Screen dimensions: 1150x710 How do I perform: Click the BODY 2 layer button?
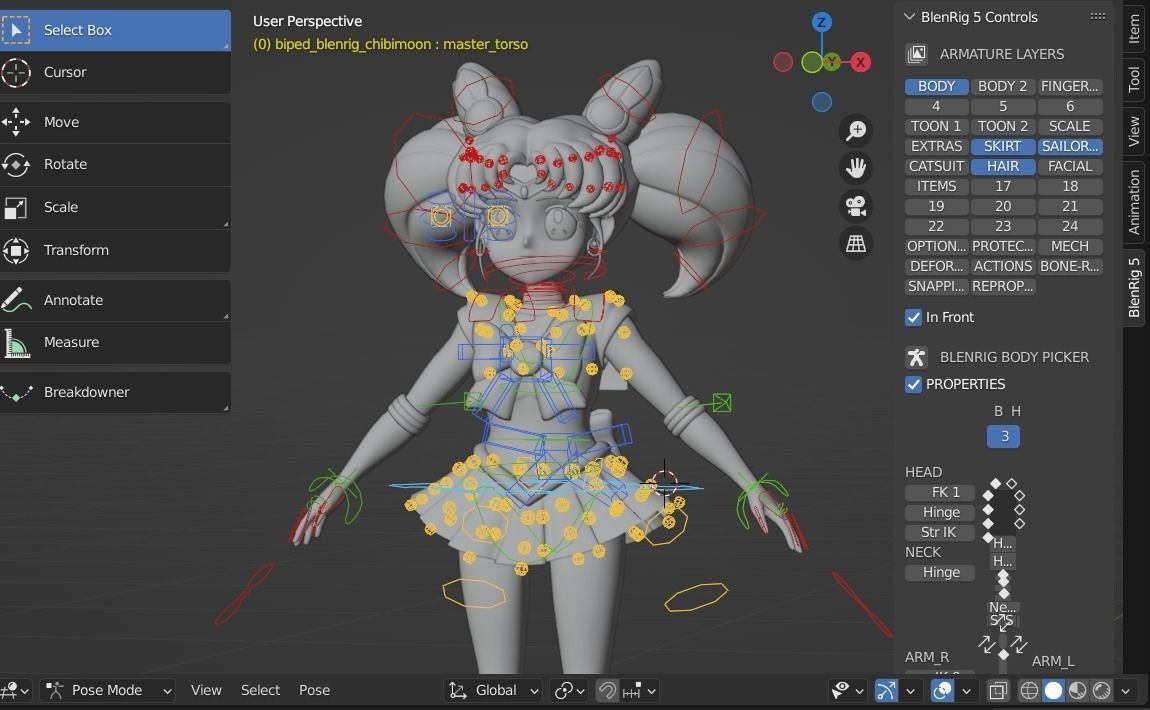(x=1003, y=87)
